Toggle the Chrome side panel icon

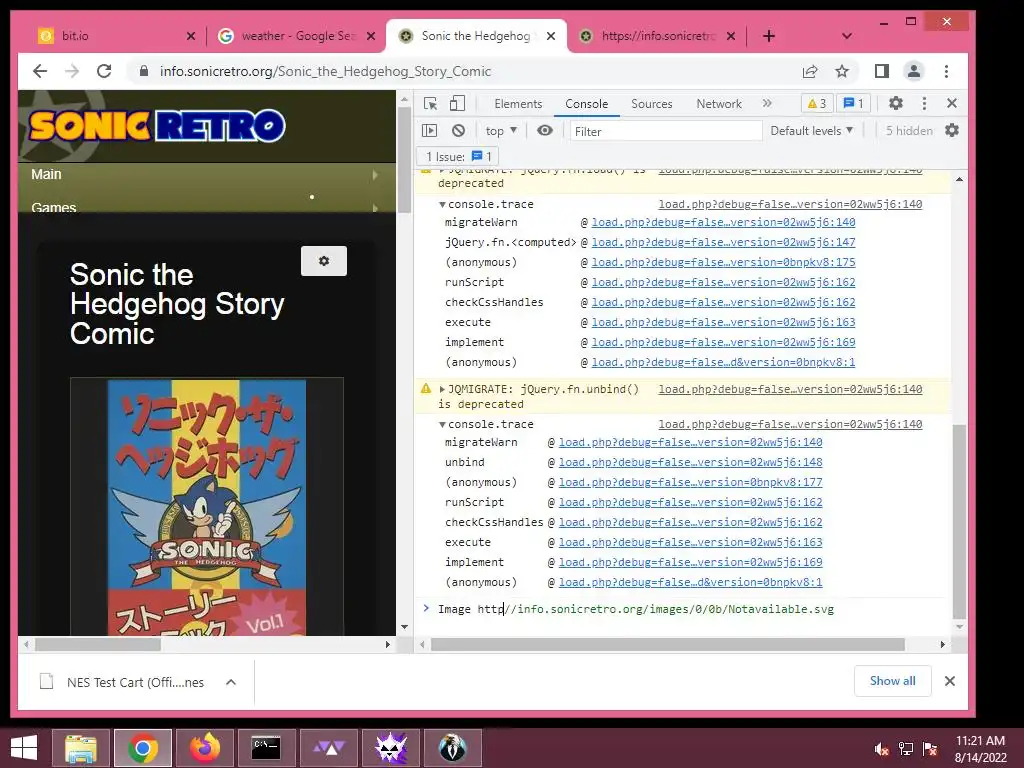click(x=882, y=71)
